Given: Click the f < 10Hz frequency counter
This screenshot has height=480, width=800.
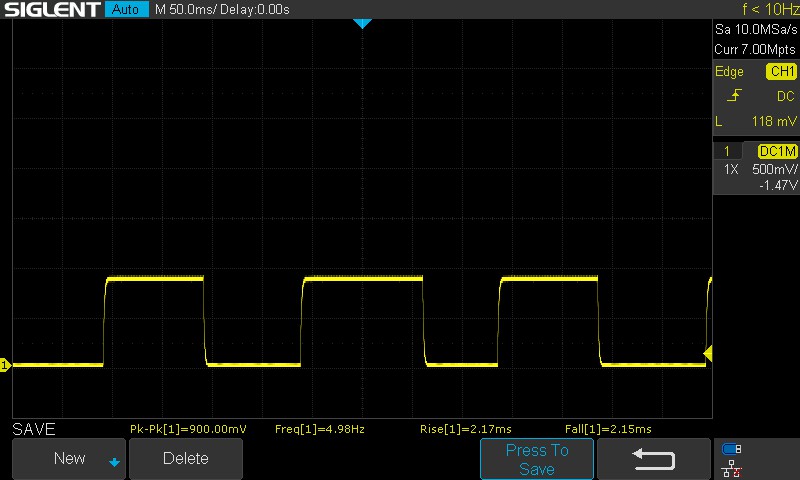Looking at the screenshot, I should tap(770, 9).
